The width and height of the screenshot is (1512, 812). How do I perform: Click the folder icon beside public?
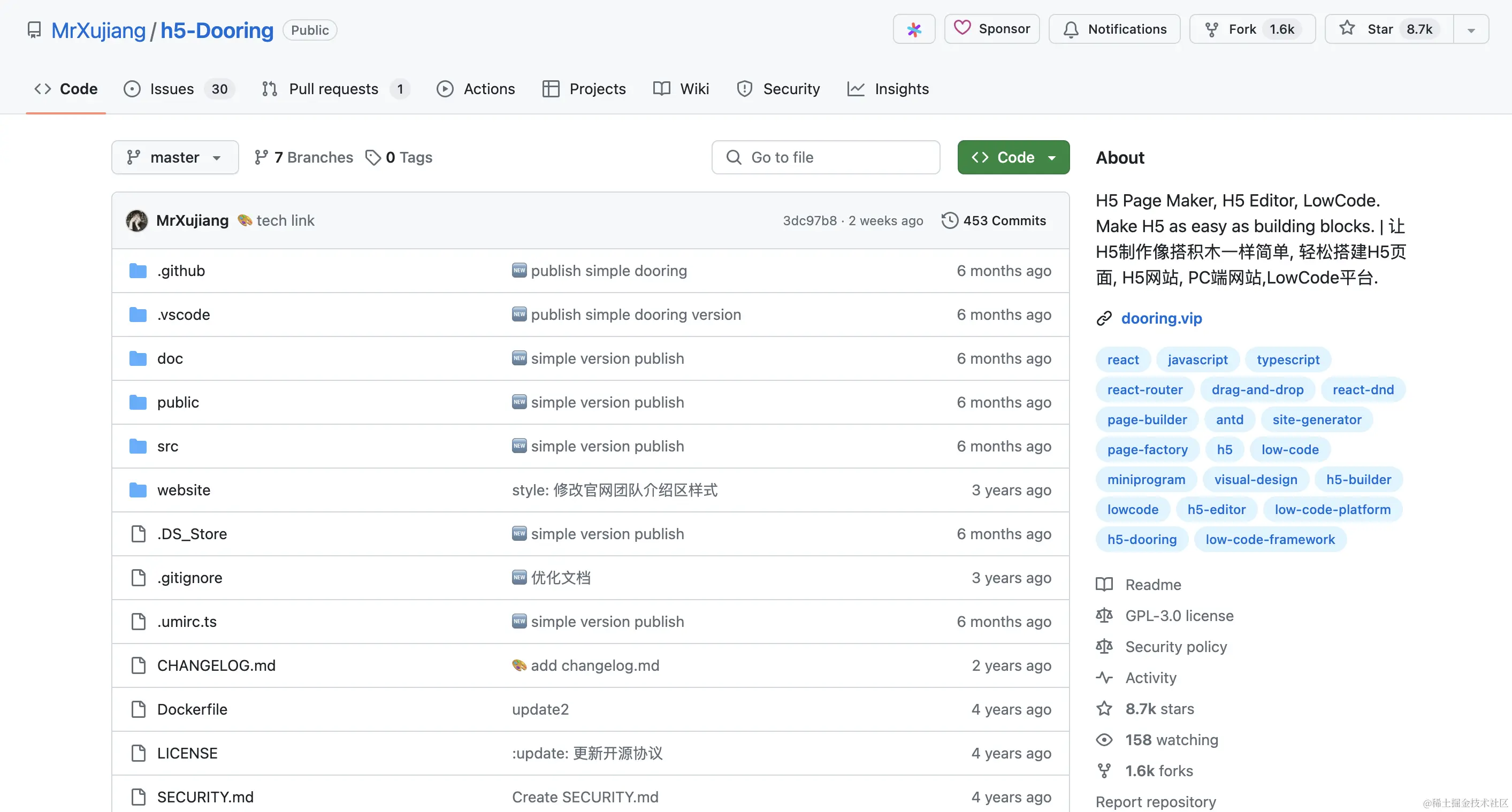coord(138,402)
